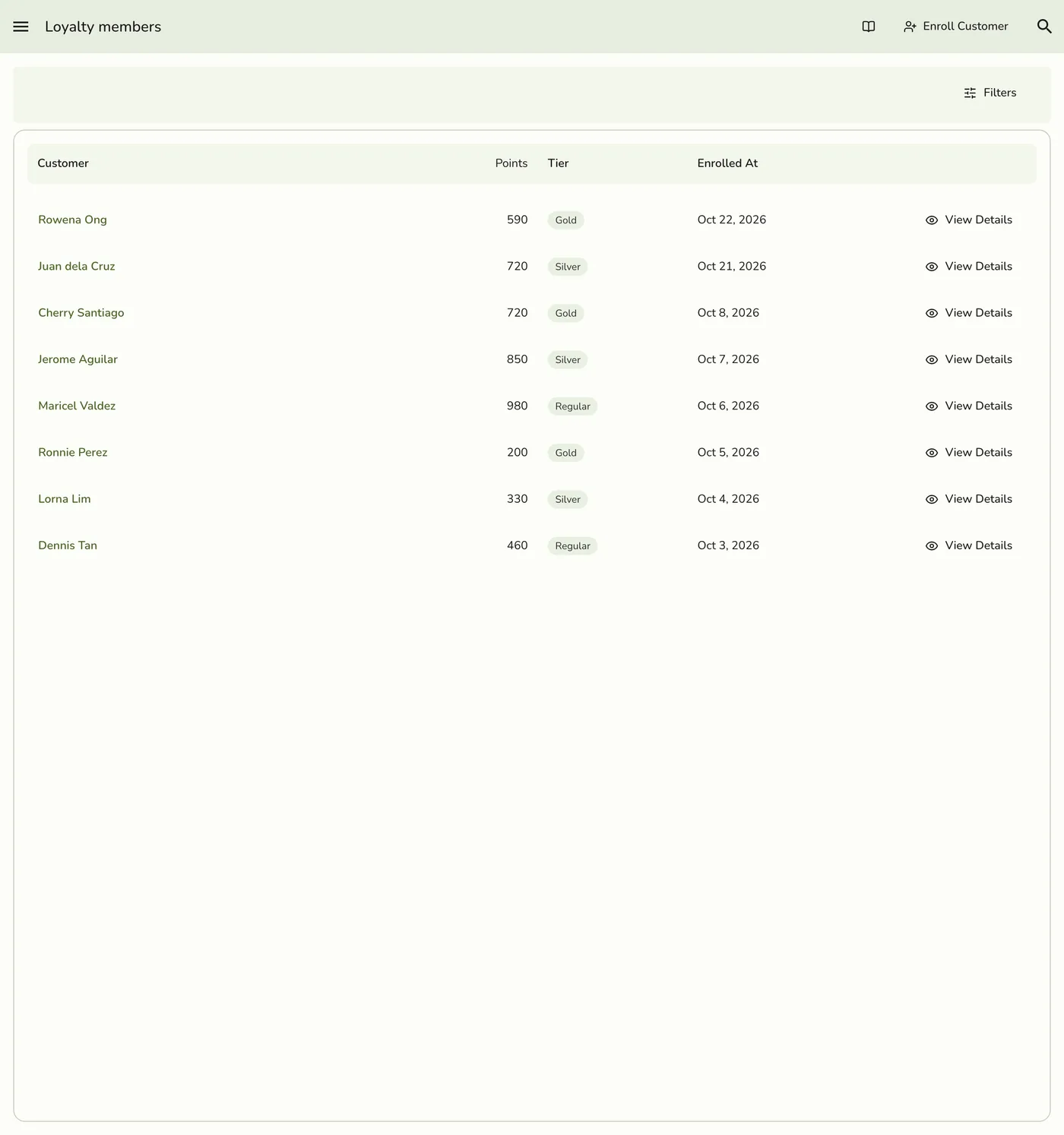This screenshot has height=1135, width=1064.
Task: Click the 980 points value
Action: 517,406
